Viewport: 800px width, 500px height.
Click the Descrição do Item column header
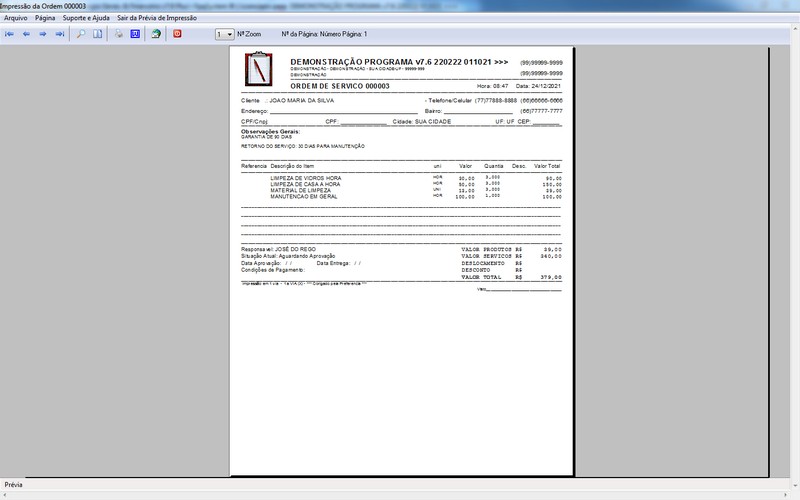[292, 166]
